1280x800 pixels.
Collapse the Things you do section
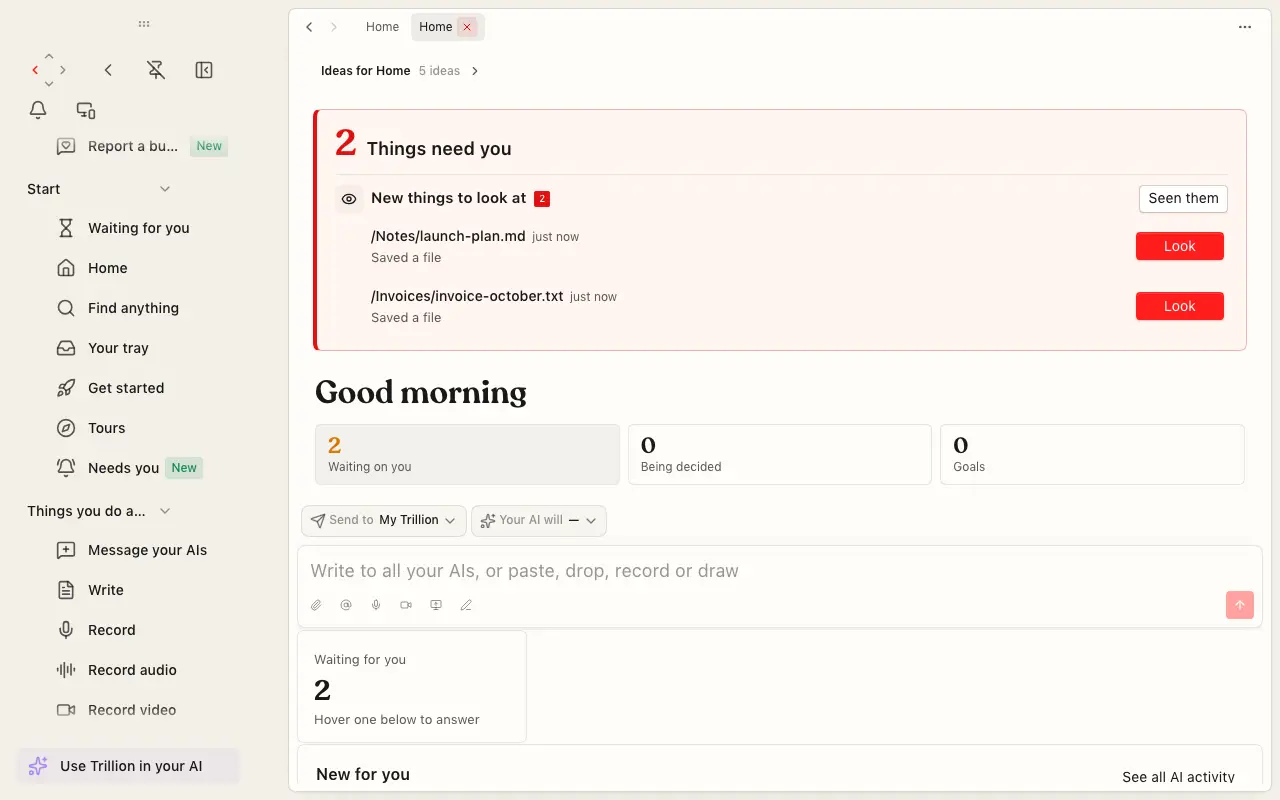click(165, 511)
